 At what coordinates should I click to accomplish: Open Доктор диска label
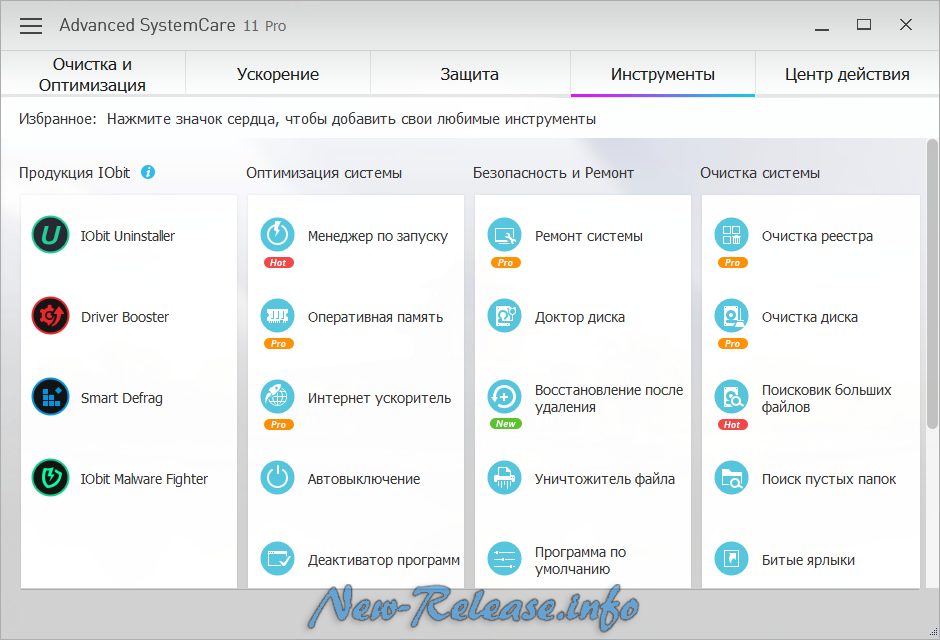(580, 317)
